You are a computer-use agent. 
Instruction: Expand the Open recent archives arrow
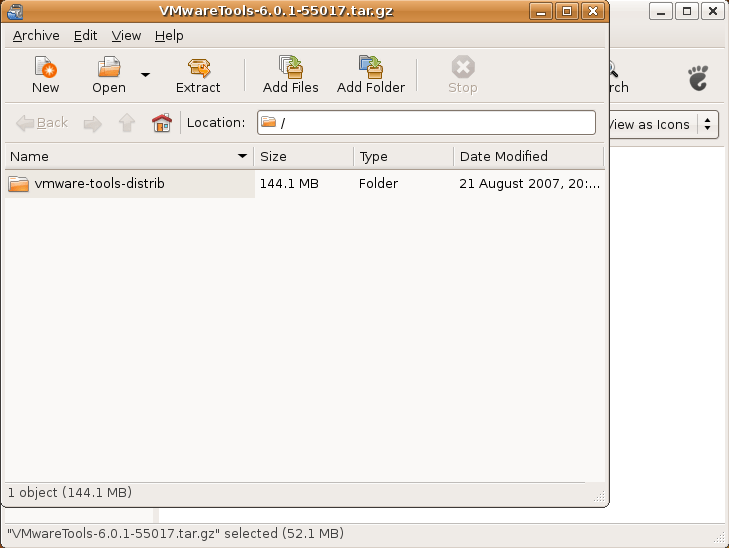[146, 75]
